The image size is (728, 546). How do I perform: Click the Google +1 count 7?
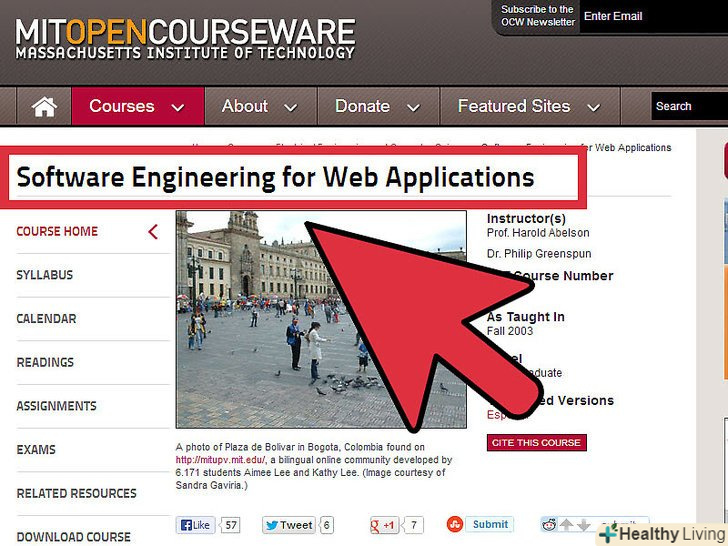(413, 526)
